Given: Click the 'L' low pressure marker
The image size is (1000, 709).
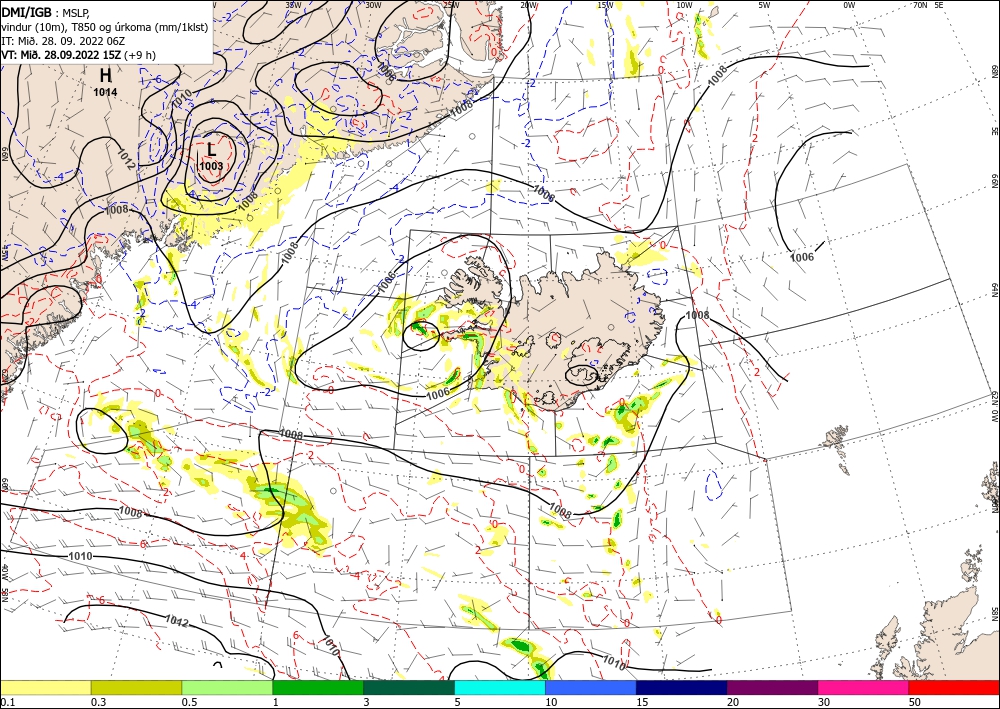Looking at the screenshot, I should point(212,150).
